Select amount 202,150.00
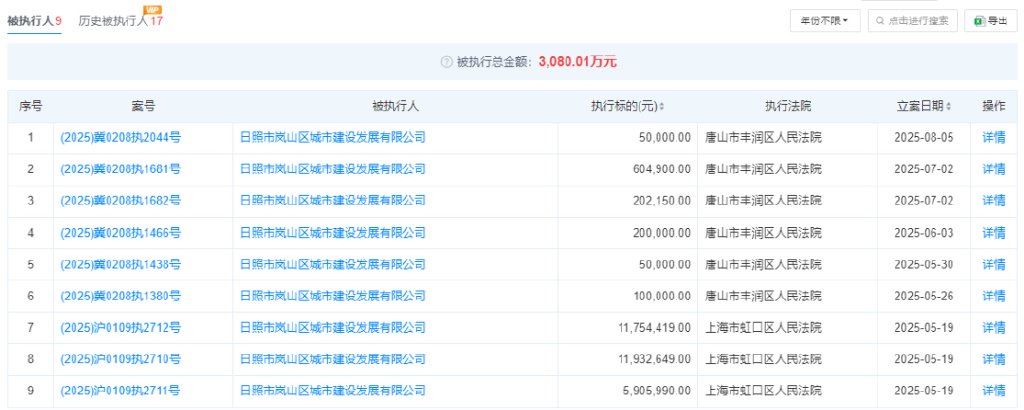Image resolution: width=1024 pixels, height=410 pixels. point(662,200)
